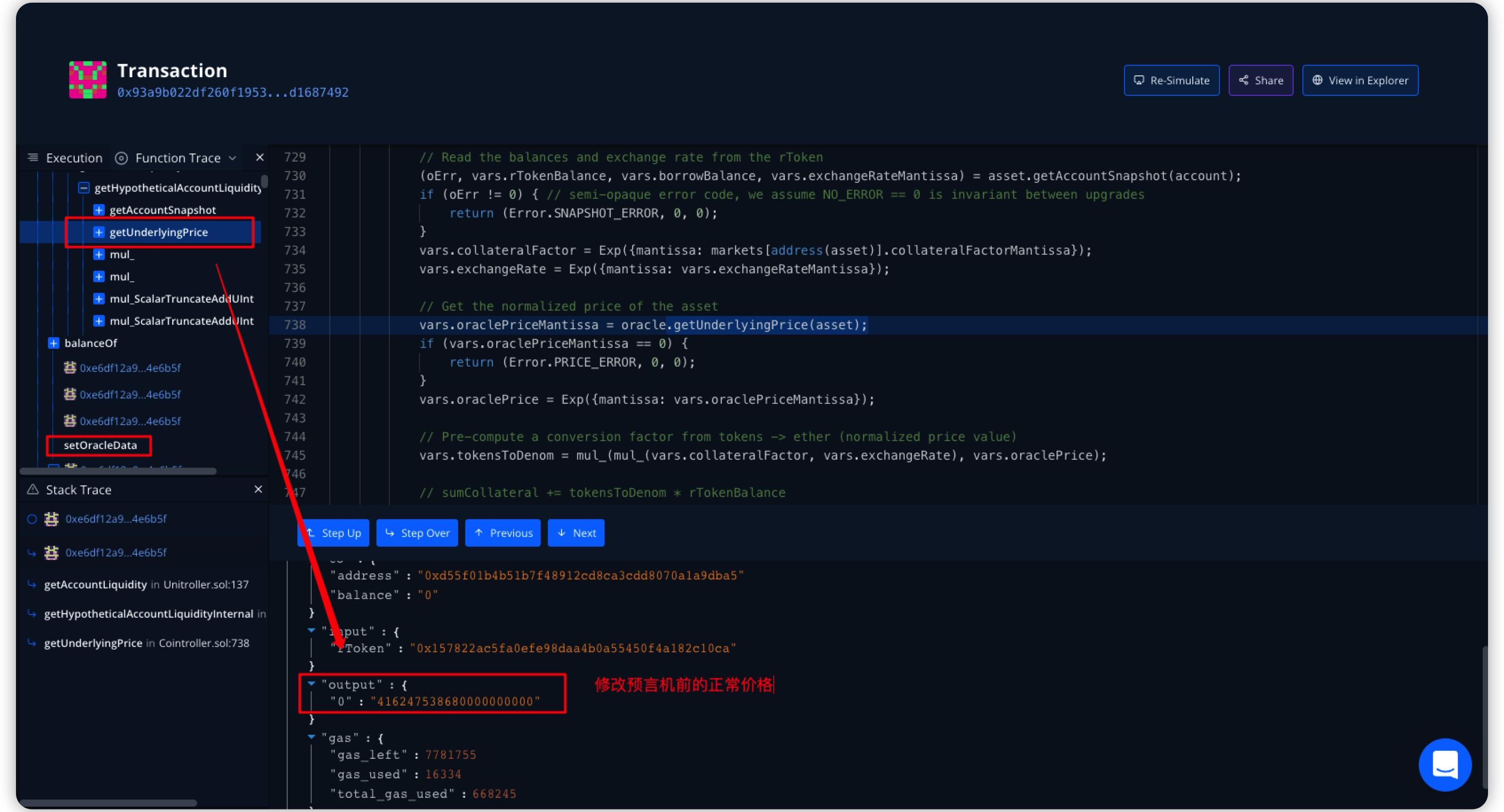Select the circle marker on first stack entry

point(32,519)
